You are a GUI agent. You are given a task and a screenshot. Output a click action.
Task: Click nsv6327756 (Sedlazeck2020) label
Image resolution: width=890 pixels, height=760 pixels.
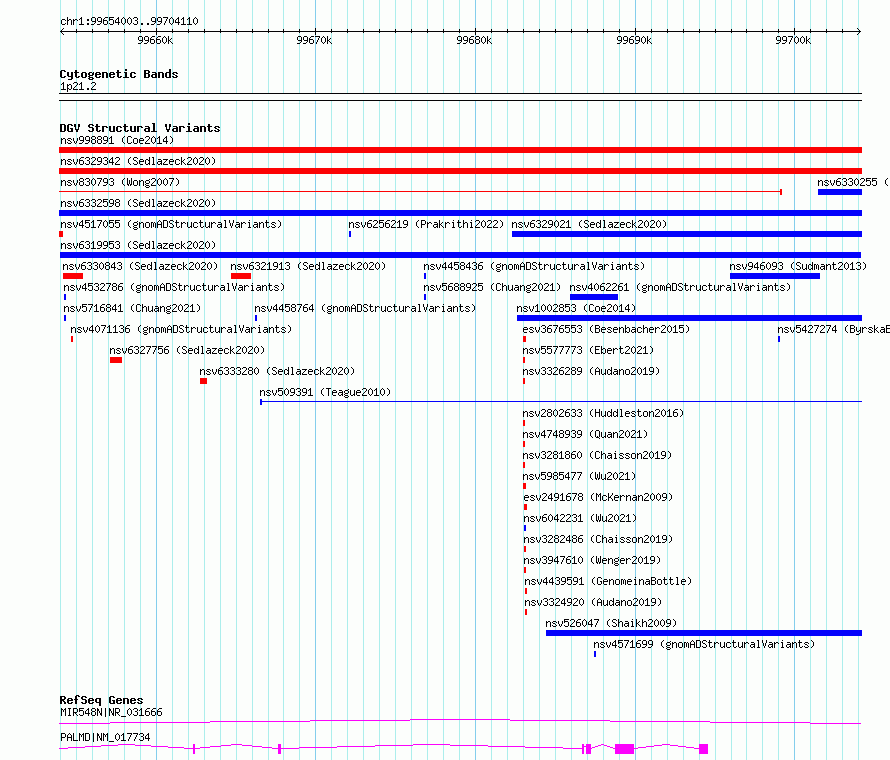187,350
